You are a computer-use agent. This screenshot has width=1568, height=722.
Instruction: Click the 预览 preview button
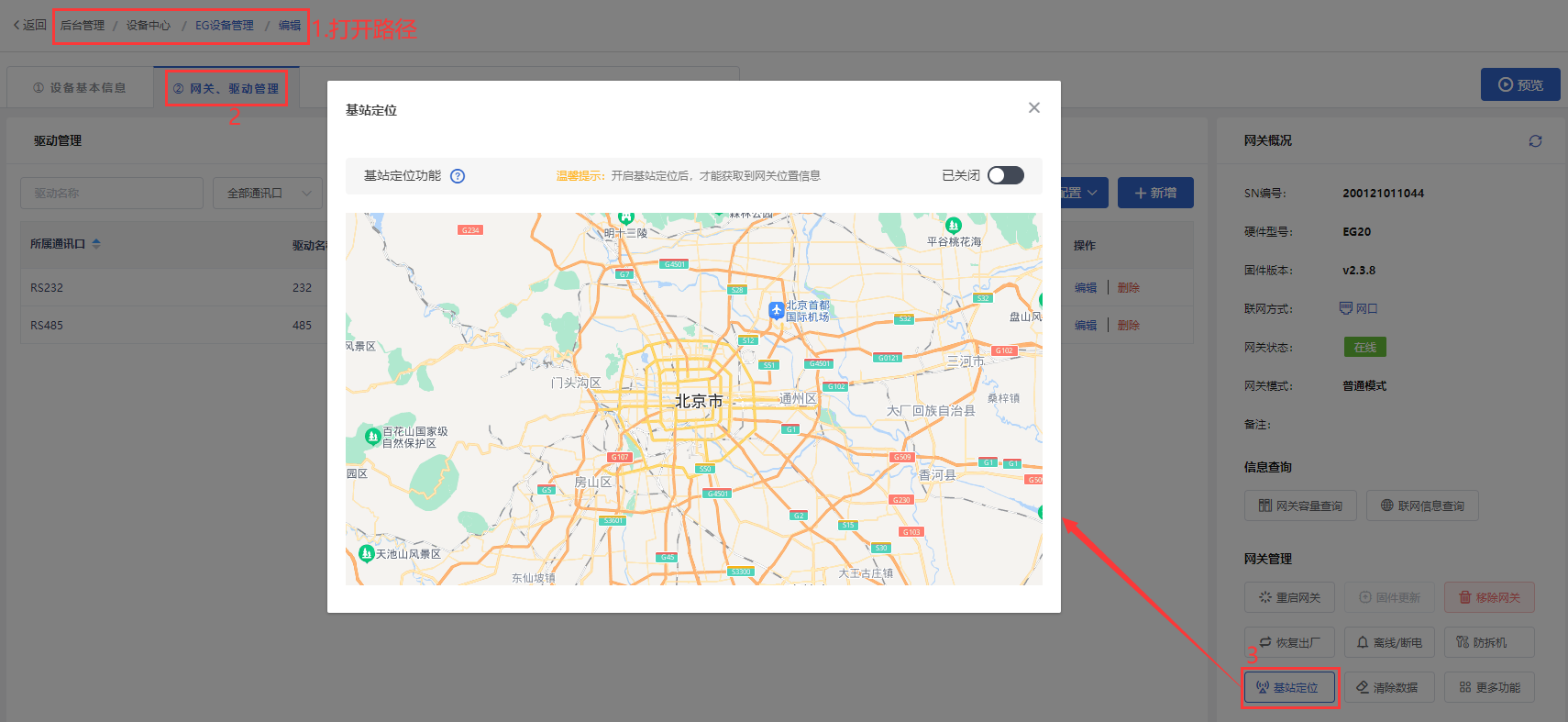click(1520, 84)
